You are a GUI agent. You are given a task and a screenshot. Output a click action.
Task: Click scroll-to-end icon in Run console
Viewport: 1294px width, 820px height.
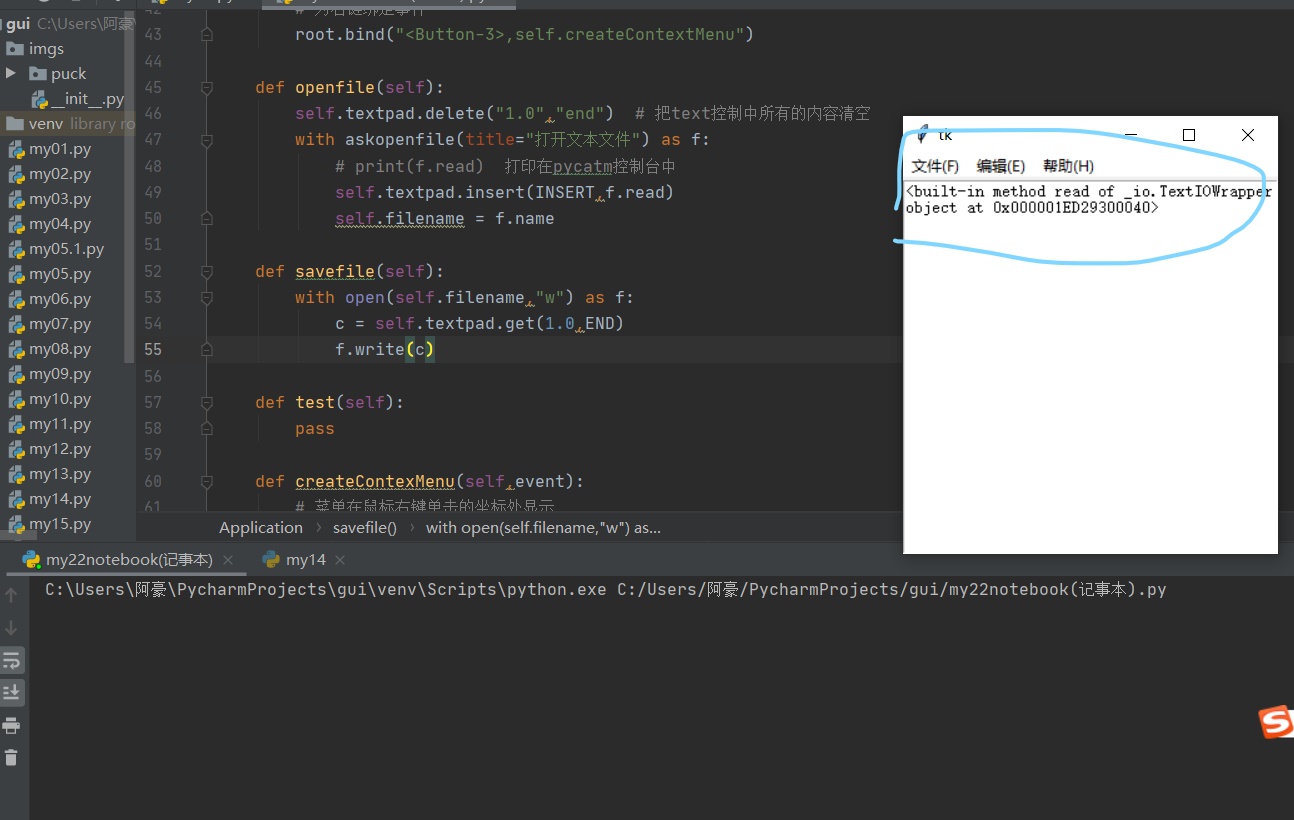(12, 692)
